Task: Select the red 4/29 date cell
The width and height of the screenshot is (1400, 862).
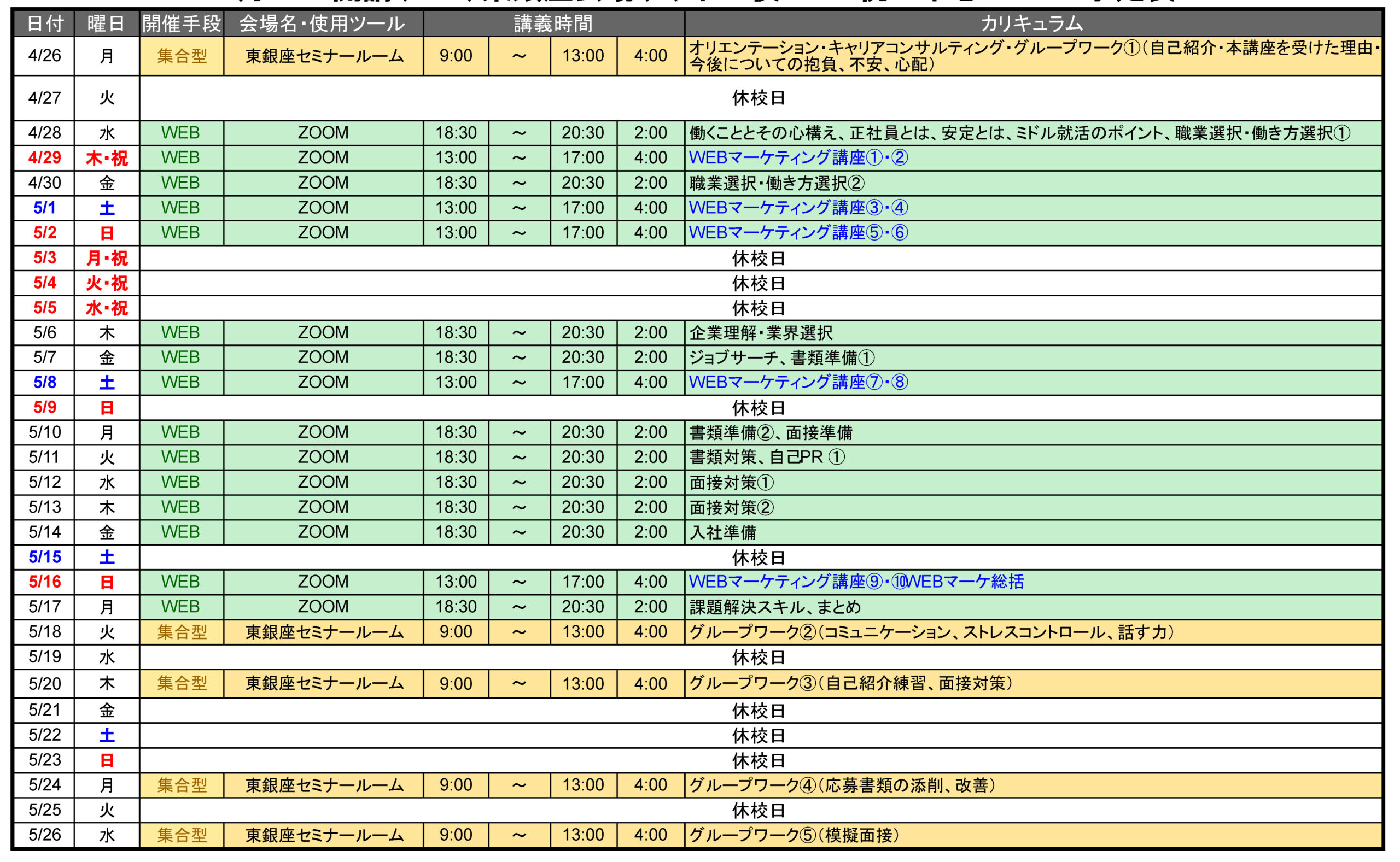Action: point(44,157)
